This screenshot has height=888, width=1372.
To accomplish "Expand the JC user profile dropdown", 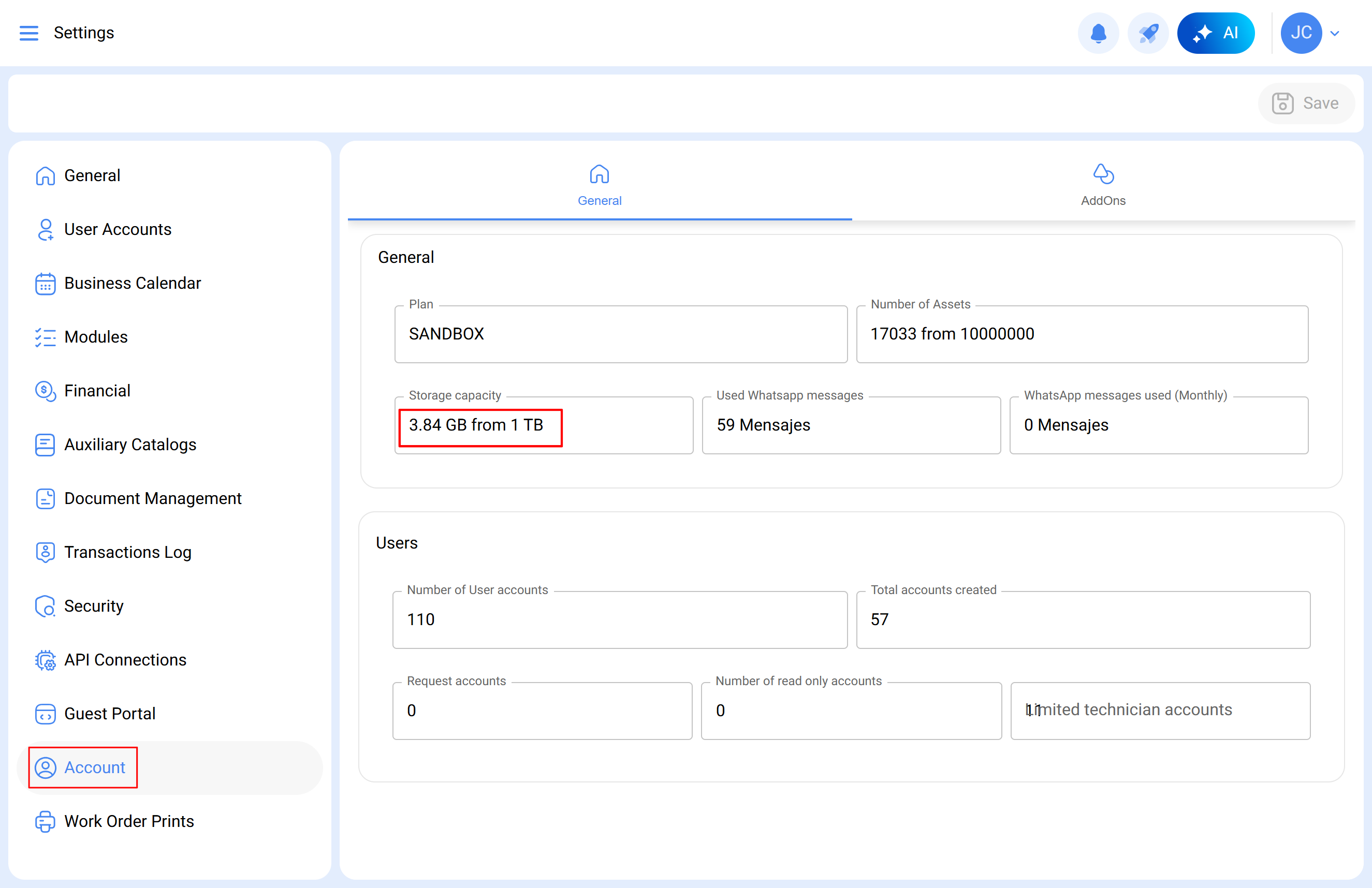I will 1335,34.
